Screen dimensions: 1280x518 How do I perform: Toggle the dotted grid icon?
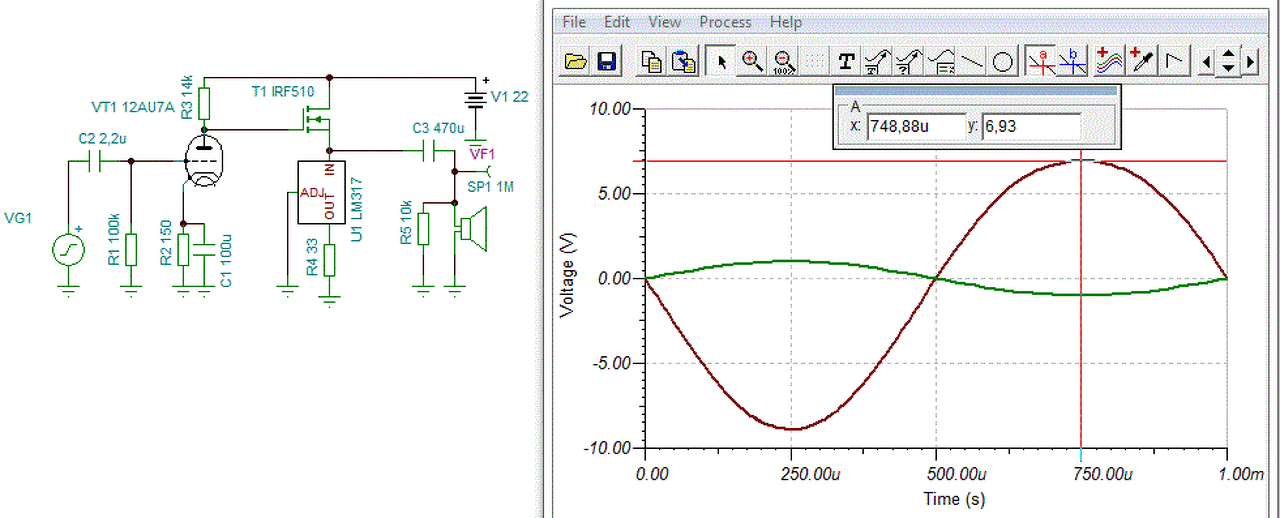[815, 62]
